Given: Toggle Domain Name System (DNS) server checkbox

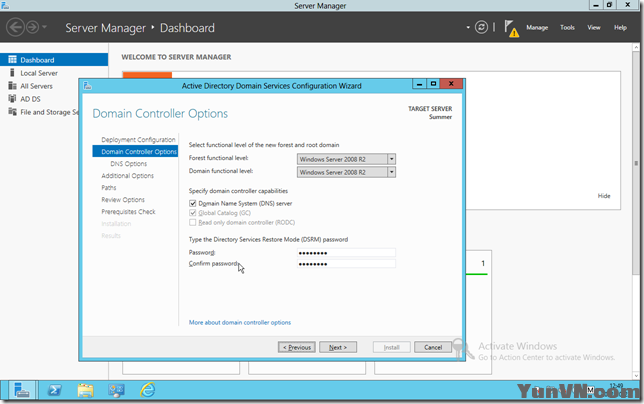Looking at the screenshot, I should (193, 203).
